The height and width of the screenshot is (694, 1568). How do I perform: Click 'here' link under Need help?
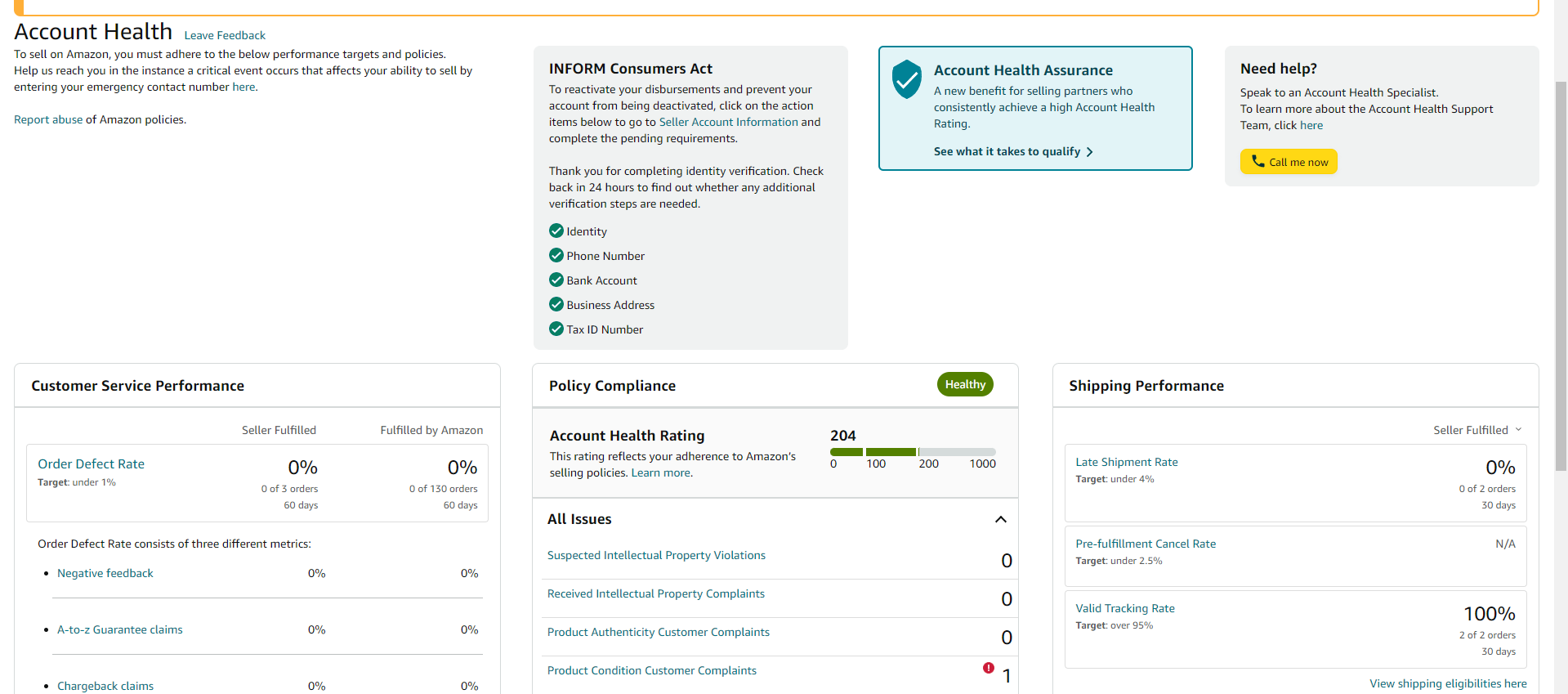(1311, 125)
